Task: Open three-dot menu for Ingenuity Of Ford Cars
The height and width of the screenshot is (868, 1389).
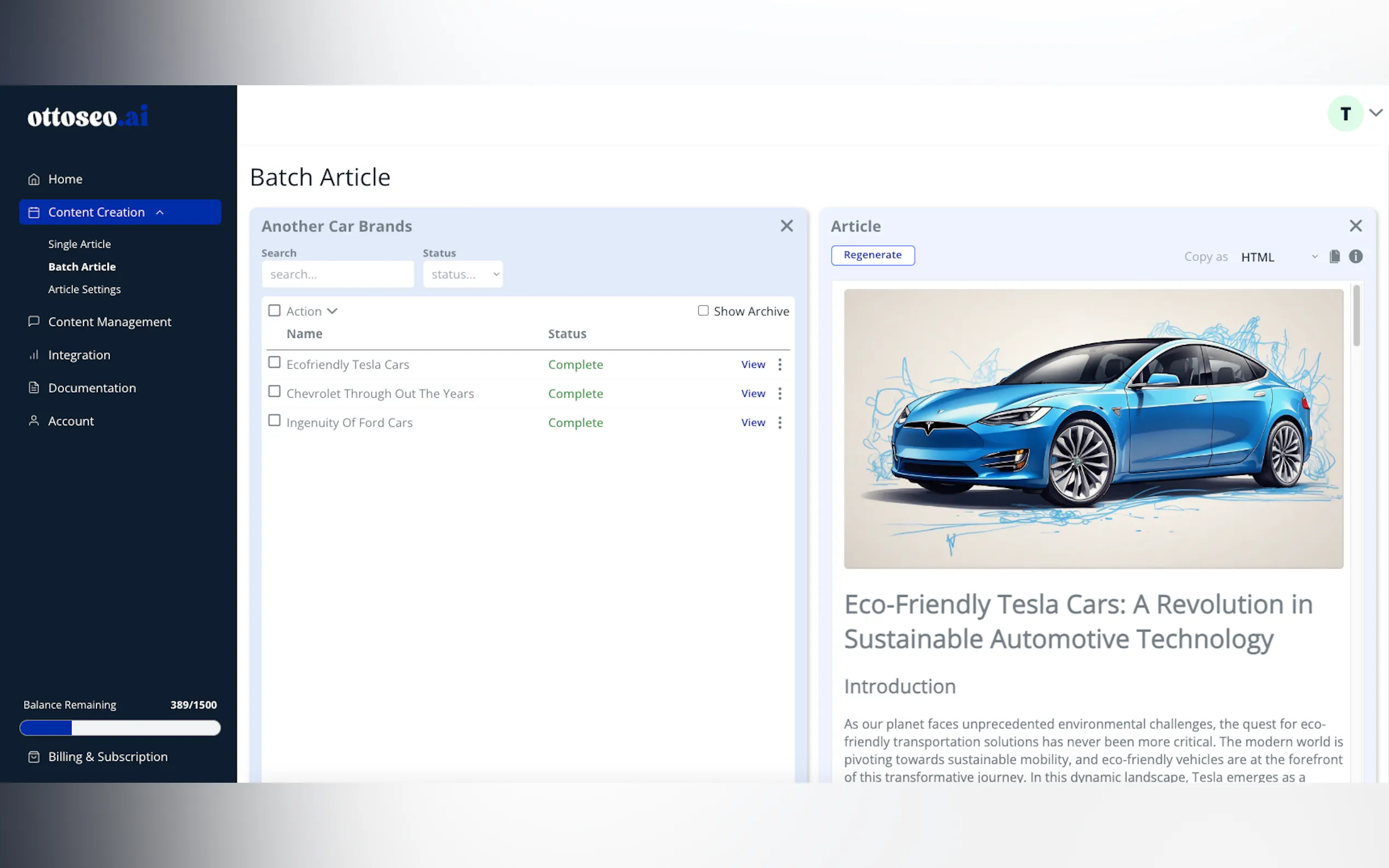Action: coord(780,423)
